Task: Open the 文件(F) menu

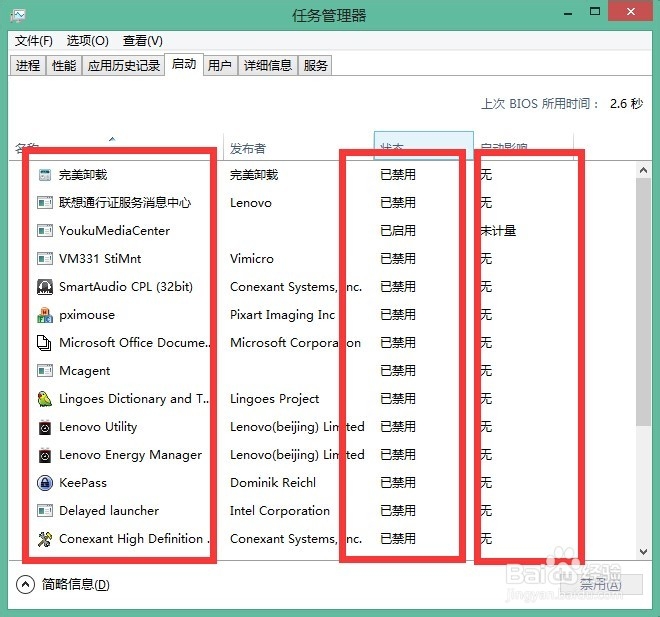Action: [x=34, y=41]
